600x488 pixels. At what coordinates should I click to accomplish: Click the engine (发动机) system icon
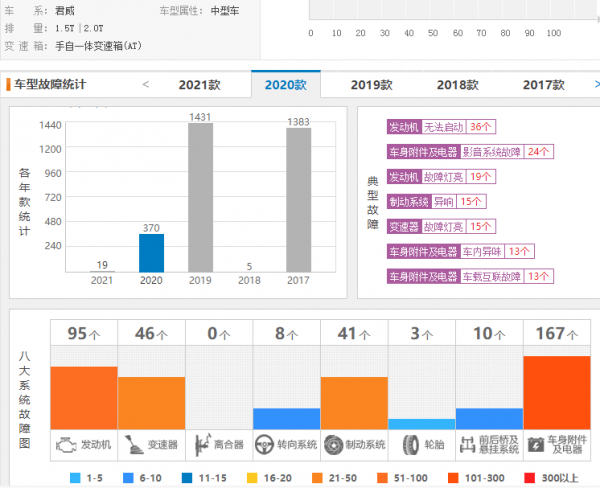(66, 443)
